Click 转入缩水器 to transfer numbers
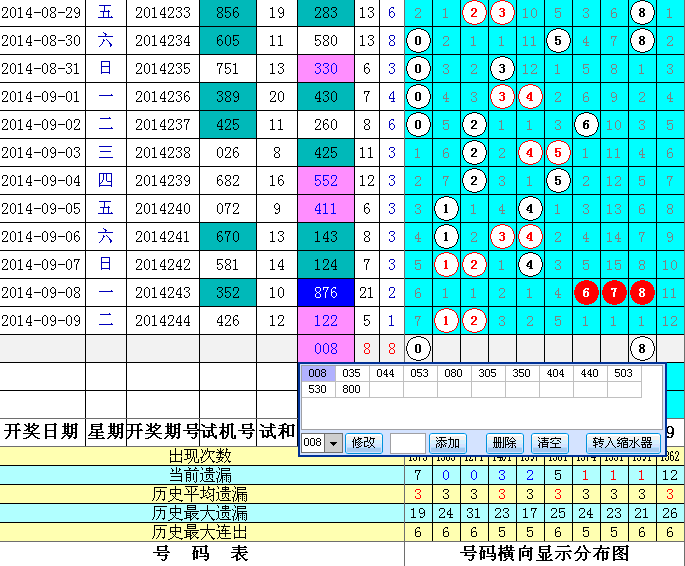The image size is (685, 566). point(621,443)
